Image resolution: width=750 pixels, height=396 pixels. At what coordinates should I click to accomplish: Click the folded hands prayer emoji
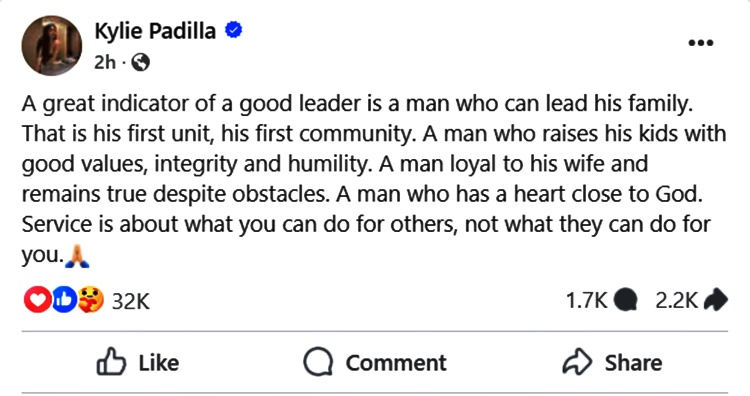tap(77, 256)
